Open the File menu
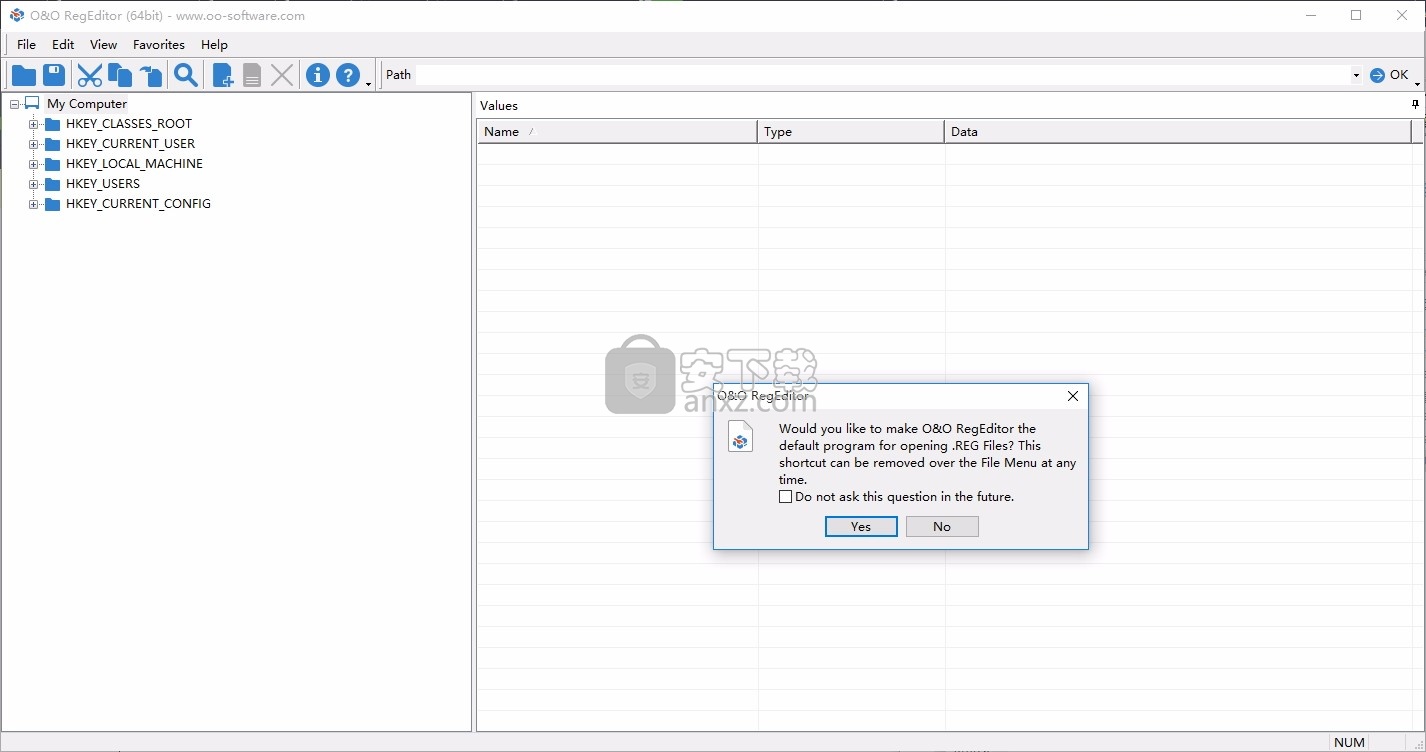The image size is (1426, 752). coord(26,44)
